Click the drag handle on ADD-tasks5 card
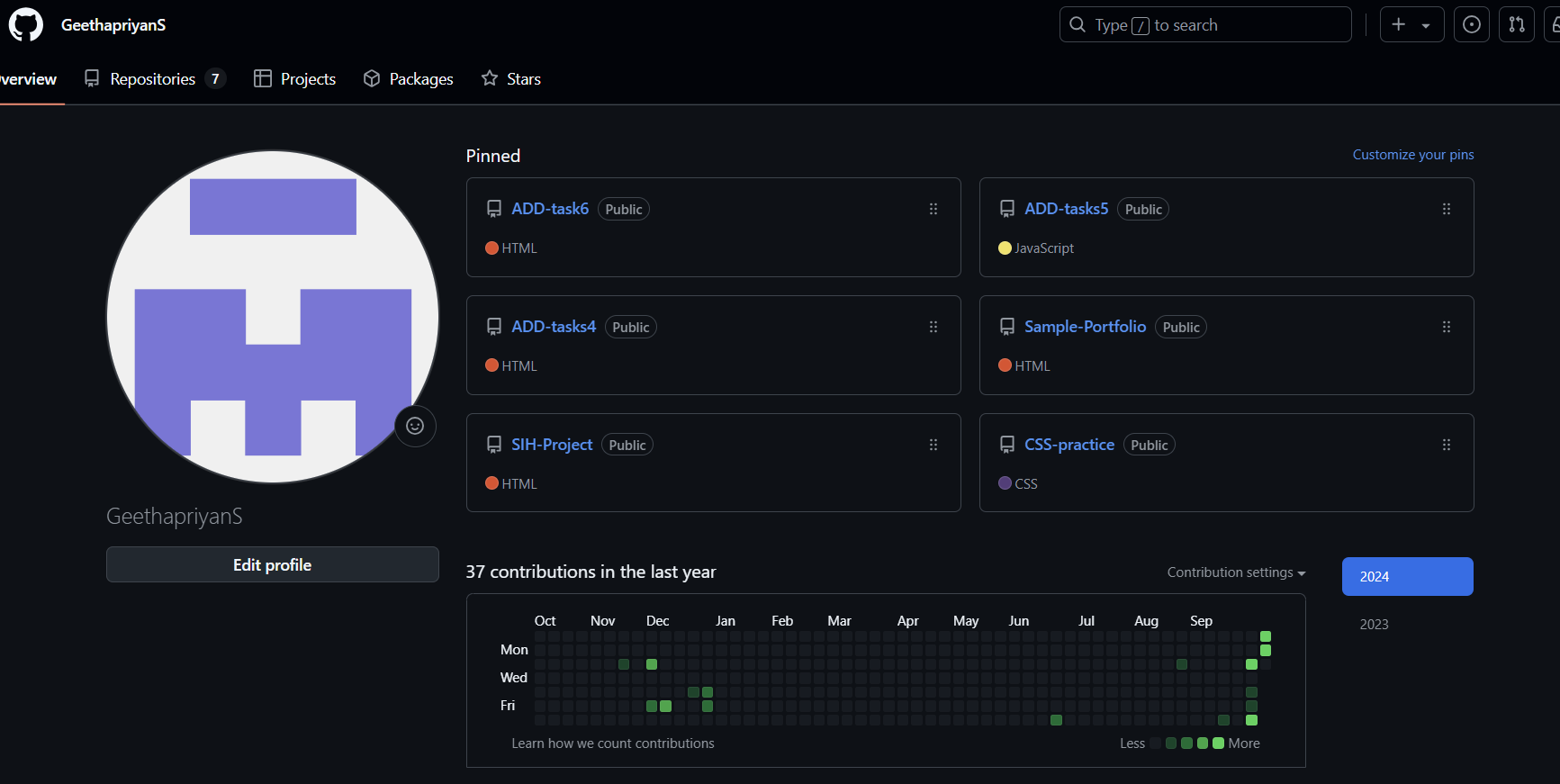This screenshot has width=1560, height=784. [1447, 209]
